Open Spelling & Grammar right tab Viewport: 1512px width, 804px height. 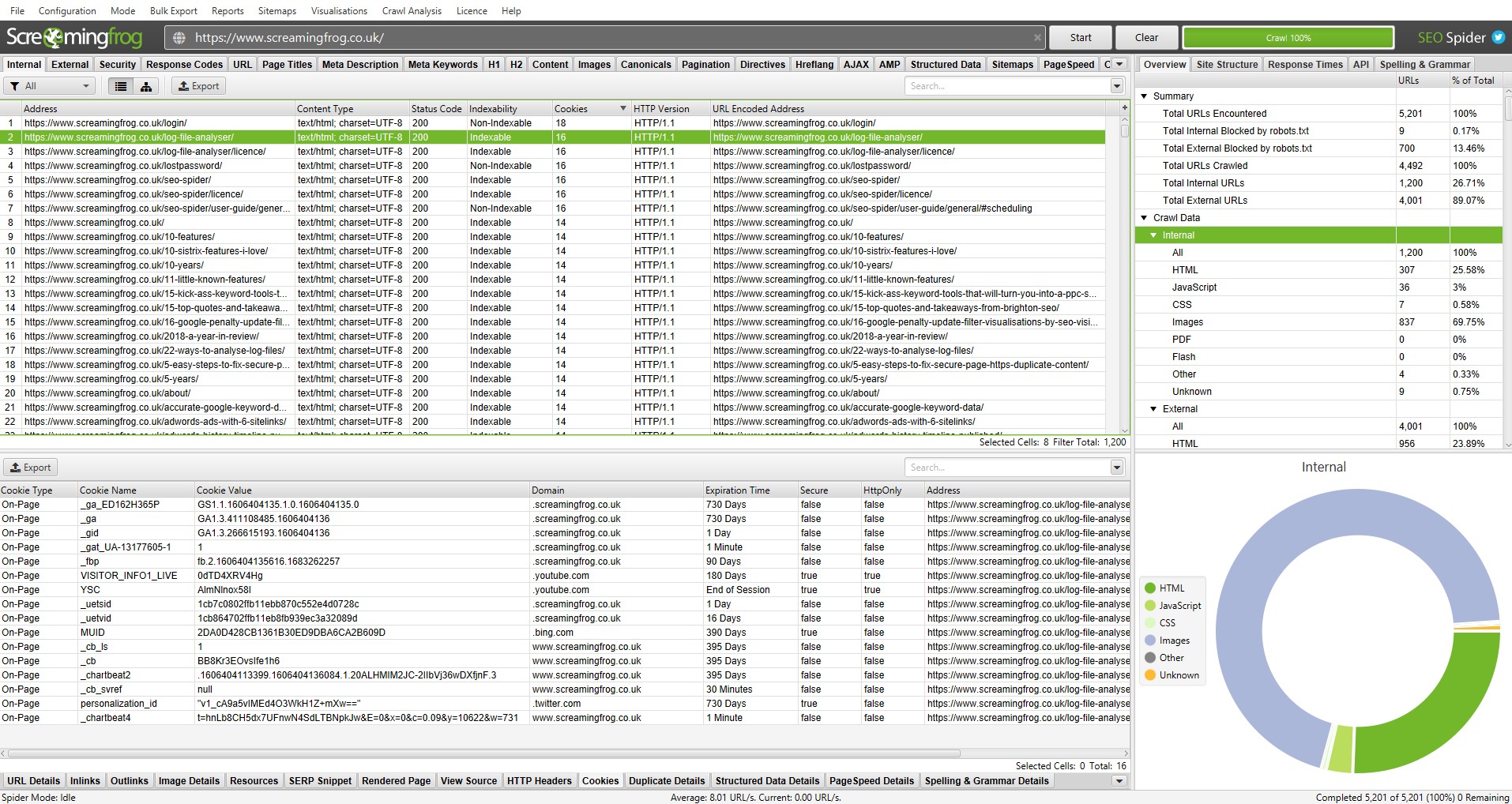(x=1424, y=65)
